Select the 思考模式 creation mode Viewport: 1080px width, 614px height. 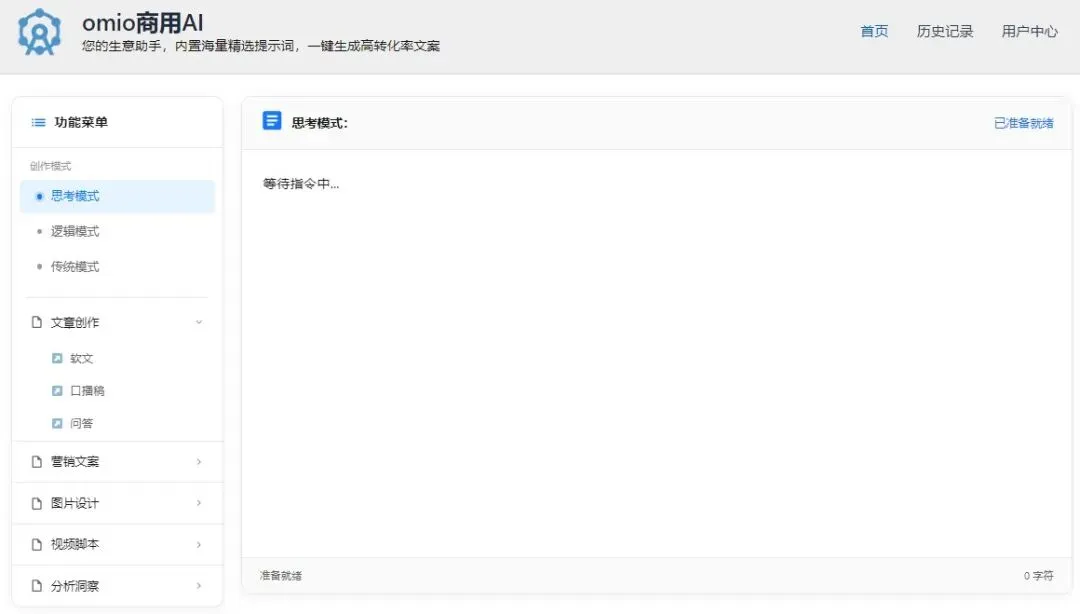coord(75,196)
